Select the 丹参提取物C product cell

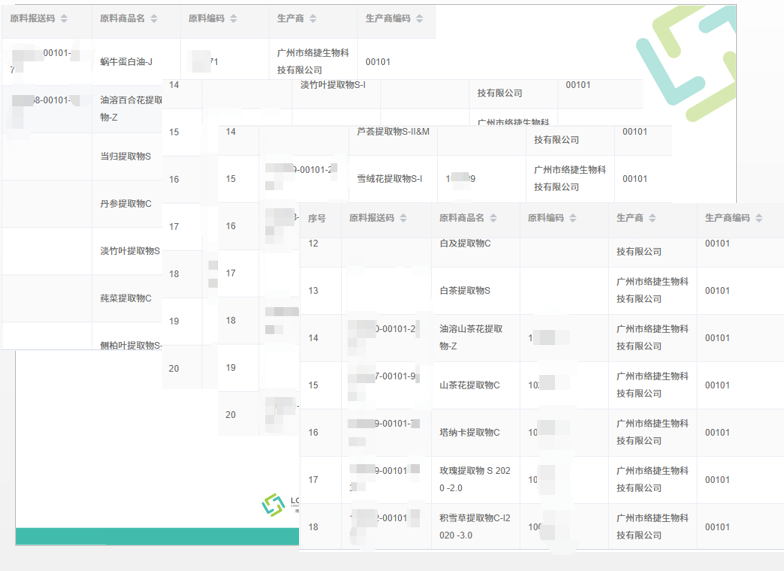point(126,204)
